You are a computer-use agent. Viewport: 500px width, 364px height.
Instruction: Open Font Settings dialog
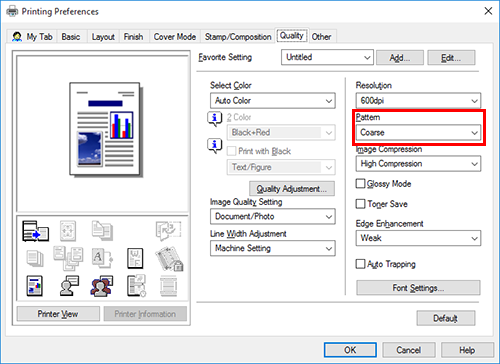pyautogui.click(x=418, y=288)
